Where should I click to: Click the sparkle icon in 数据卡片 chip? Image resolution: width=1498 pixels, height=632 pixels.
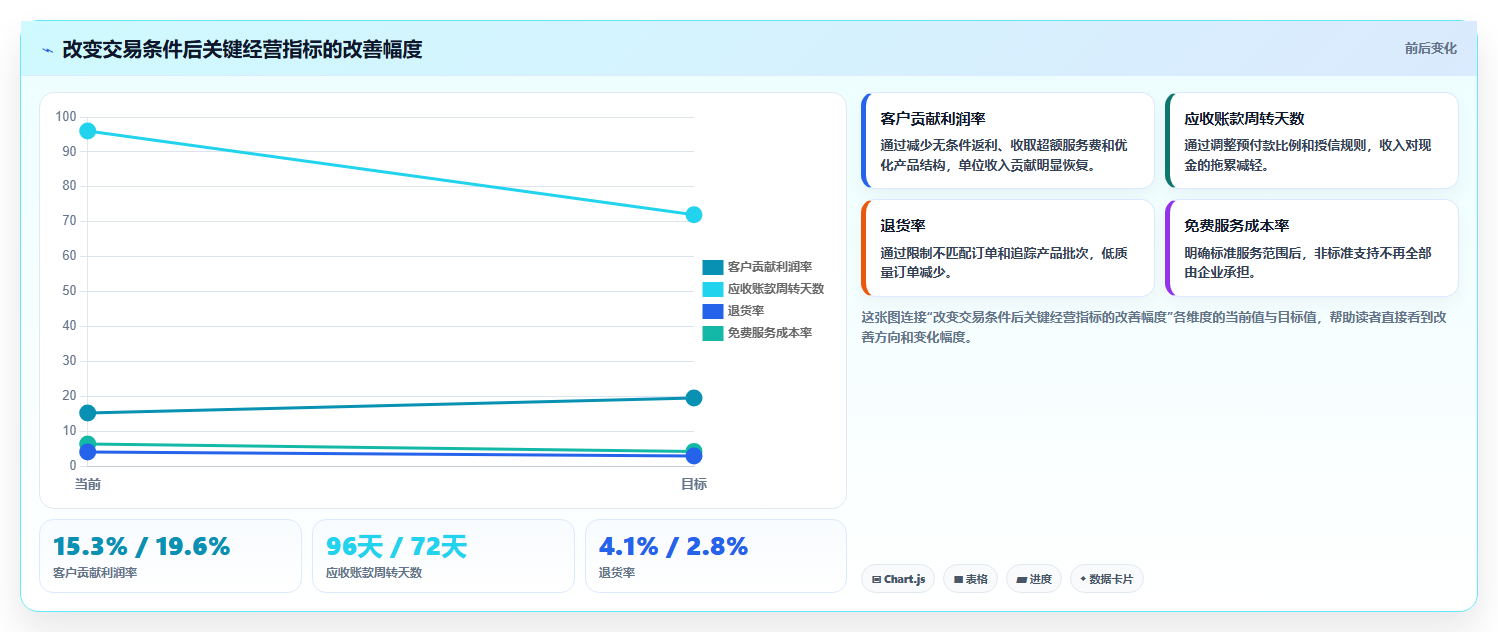coord(1083,579)
